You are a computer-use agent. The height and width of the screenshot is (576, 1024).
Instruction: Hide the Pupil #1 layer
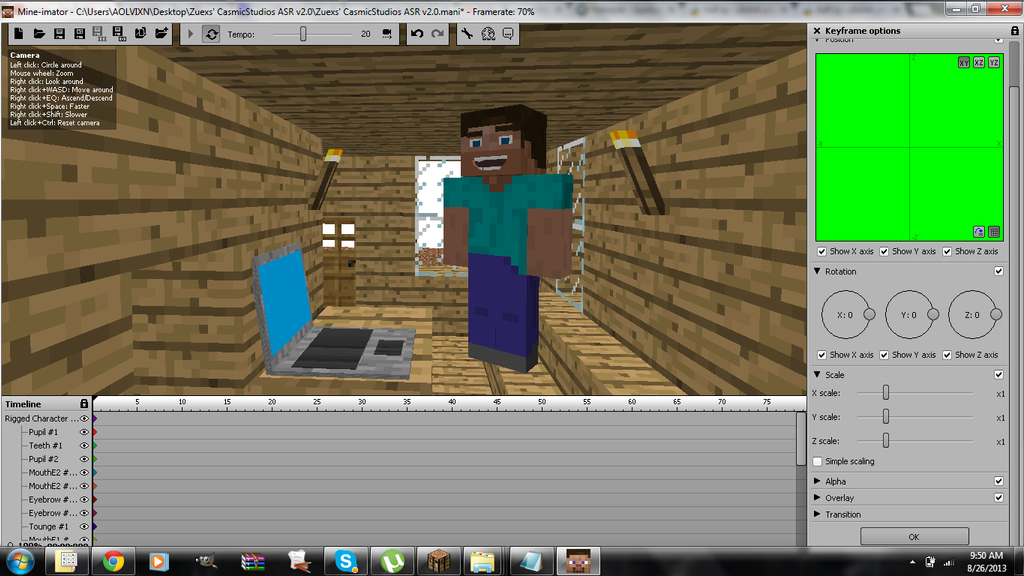(84, 432)
